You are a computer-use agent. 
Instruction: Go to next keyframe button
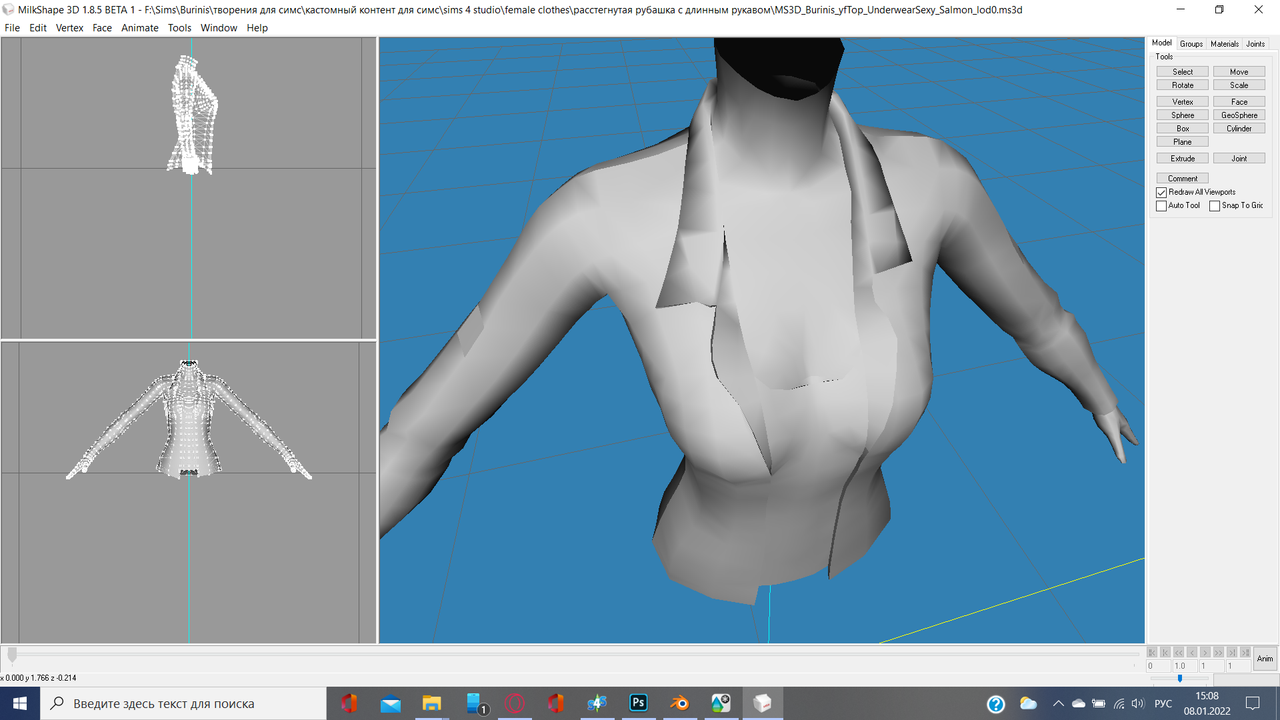pyautogui.click(x=1232, y=652)
